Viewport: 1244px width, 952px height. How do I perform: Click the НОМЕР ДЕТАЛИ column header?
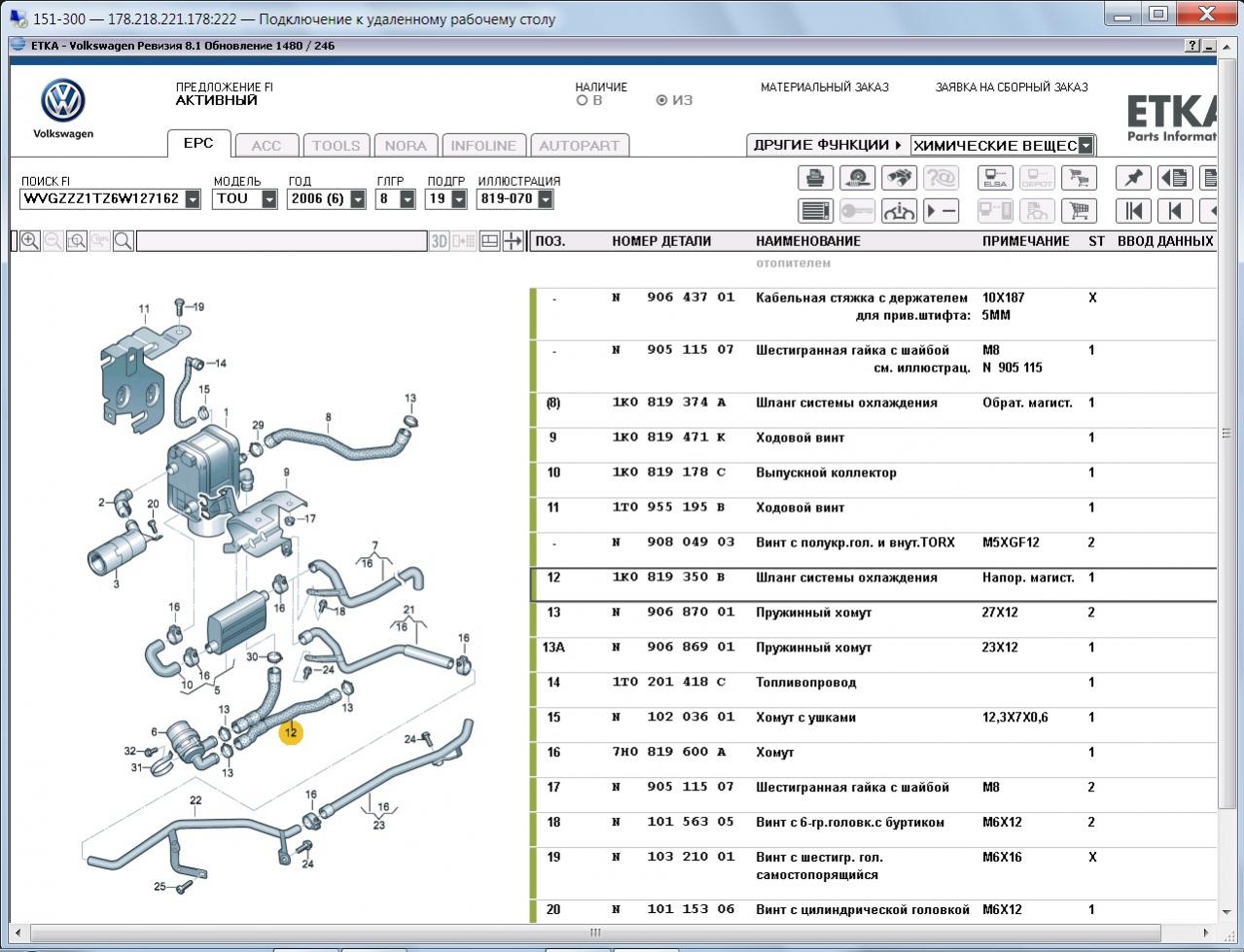661,241
